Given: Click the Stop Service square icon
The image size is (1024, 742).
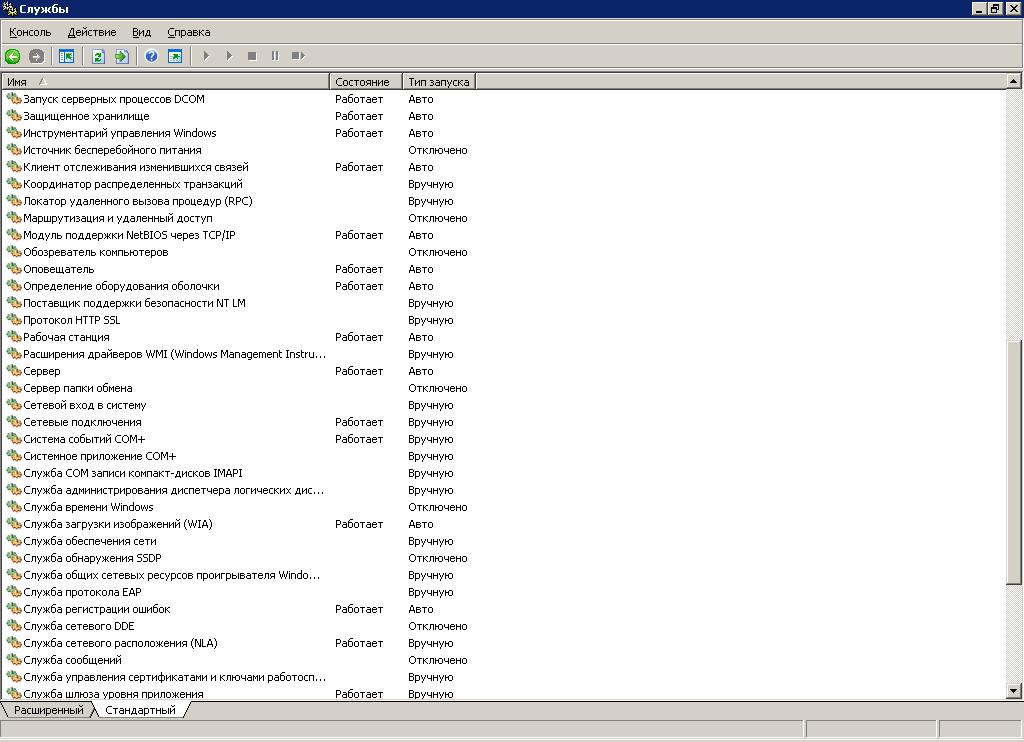Looking at the screenshot, I should (252, 56).
